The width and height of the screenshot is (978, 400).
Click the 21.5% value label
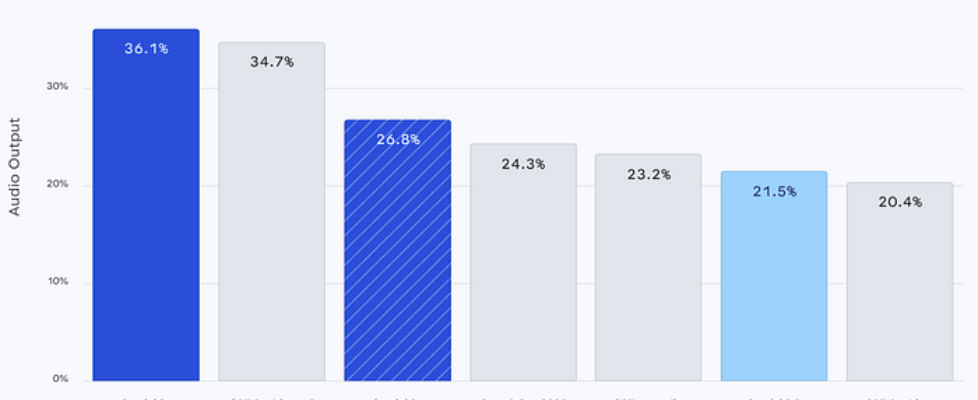point(774,190)
